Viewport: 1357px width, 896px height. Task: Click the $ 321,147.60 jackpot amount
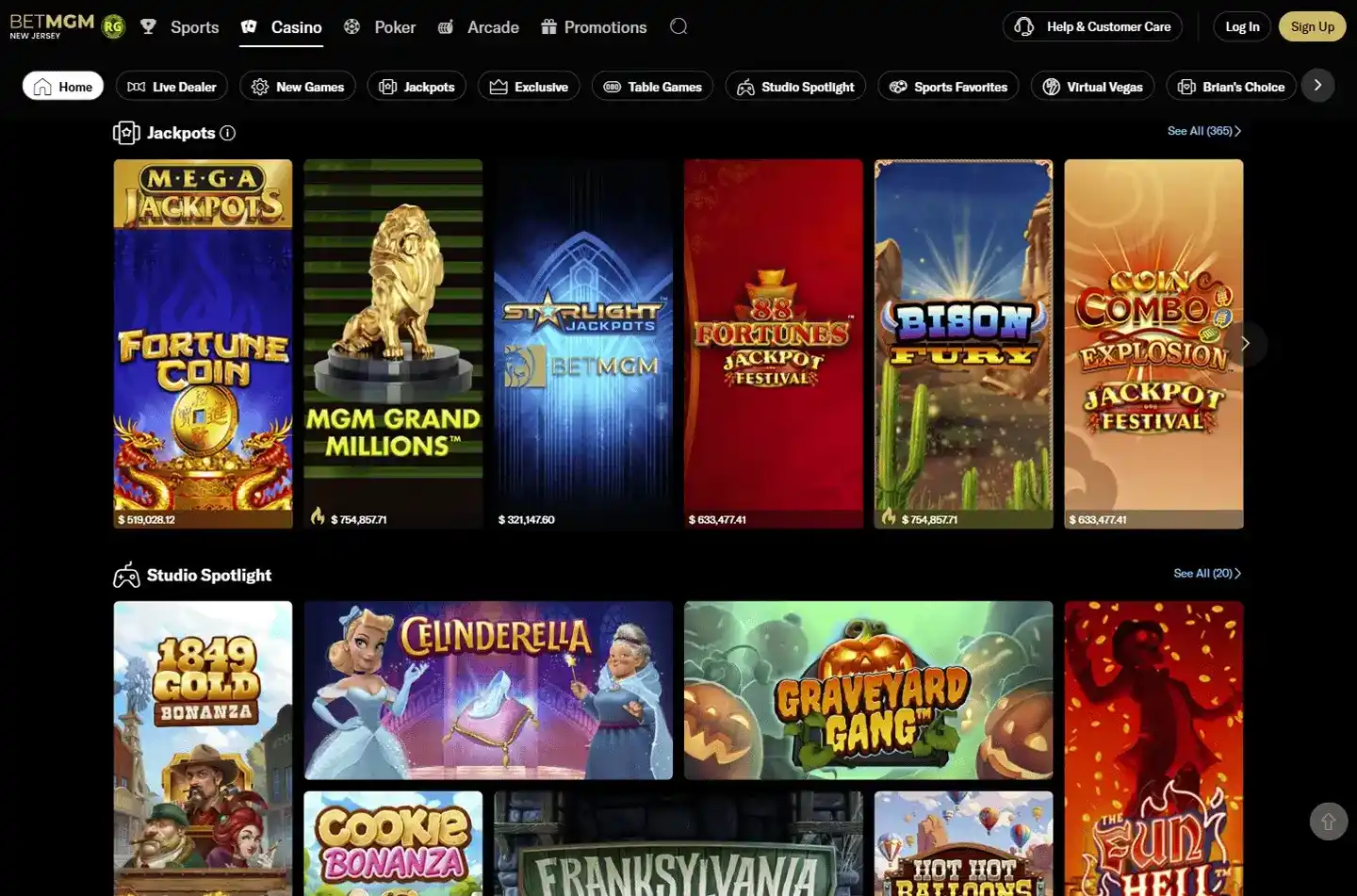point(526,519)
